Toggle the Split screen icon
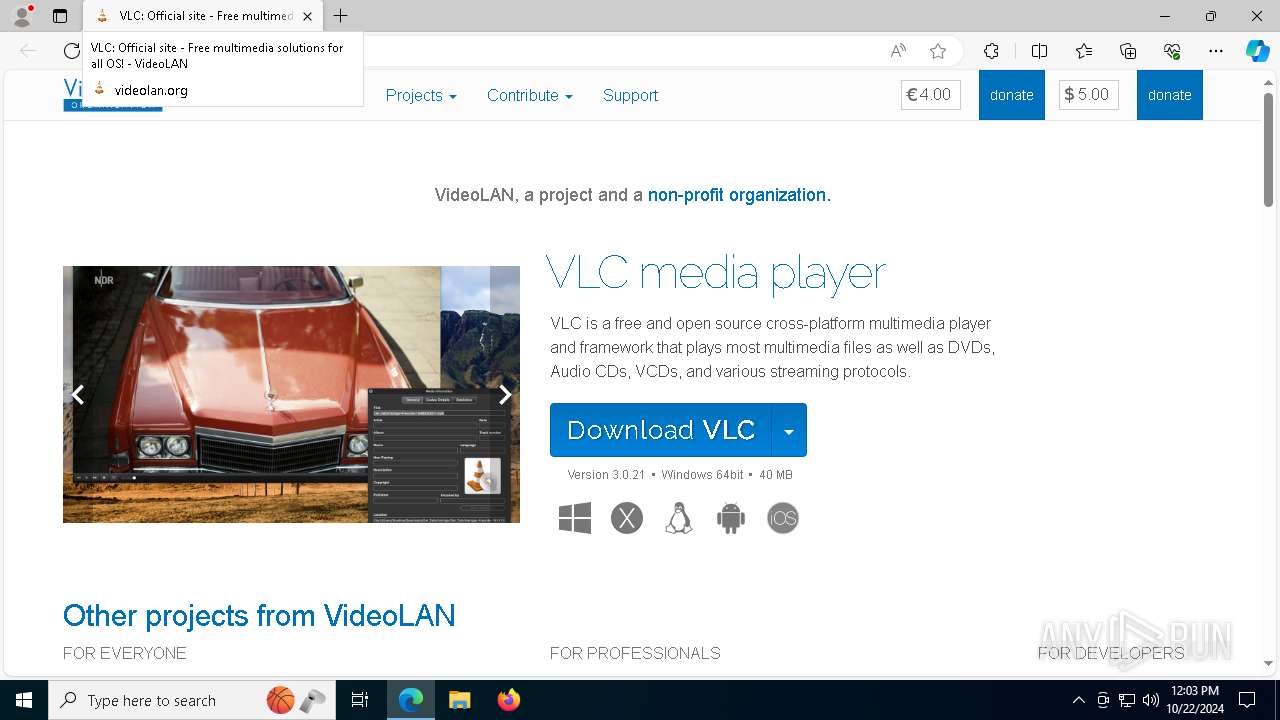Viewport: 1280px width, 720px height. tap(1039, 51)
